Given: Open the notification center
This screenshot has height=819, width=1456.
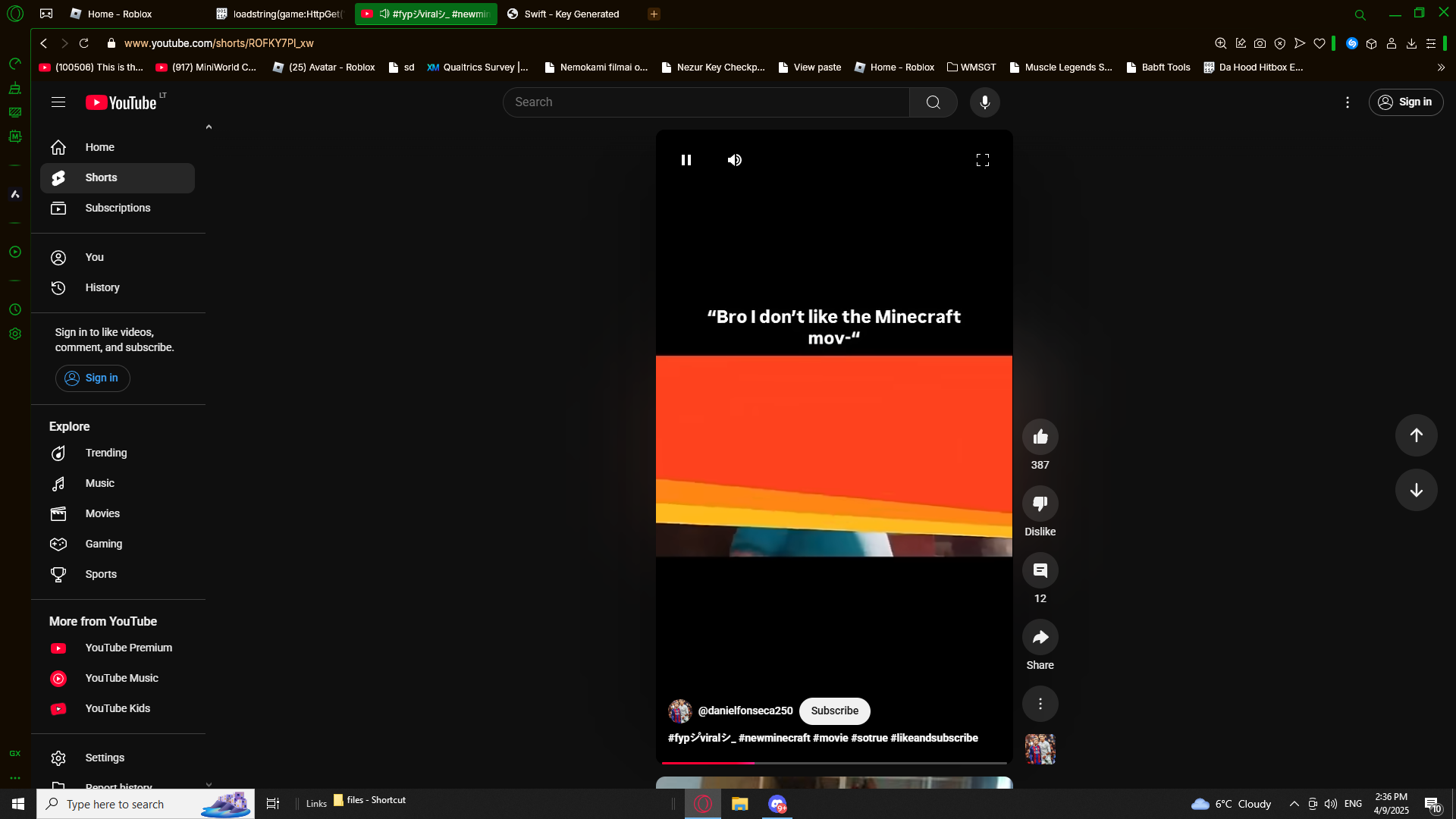Looking at the screenshot, I should (1432, 804).
